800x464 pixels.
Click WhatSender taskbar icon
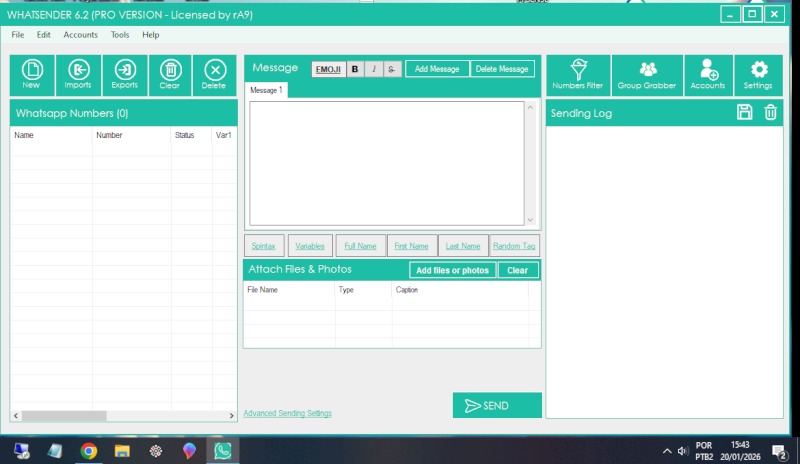pos(223,451)
